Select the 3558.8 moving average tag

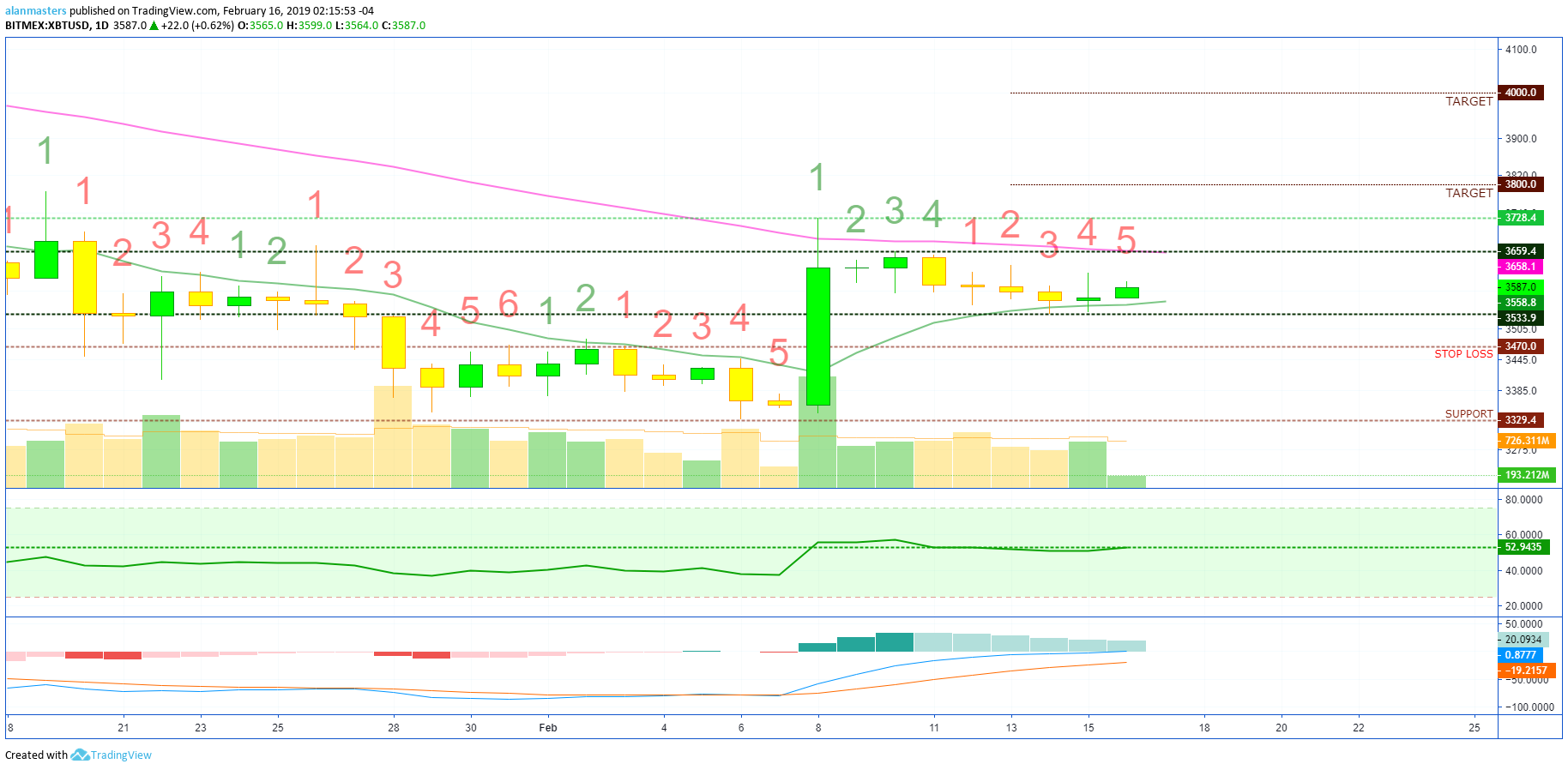click(1521, 303)
